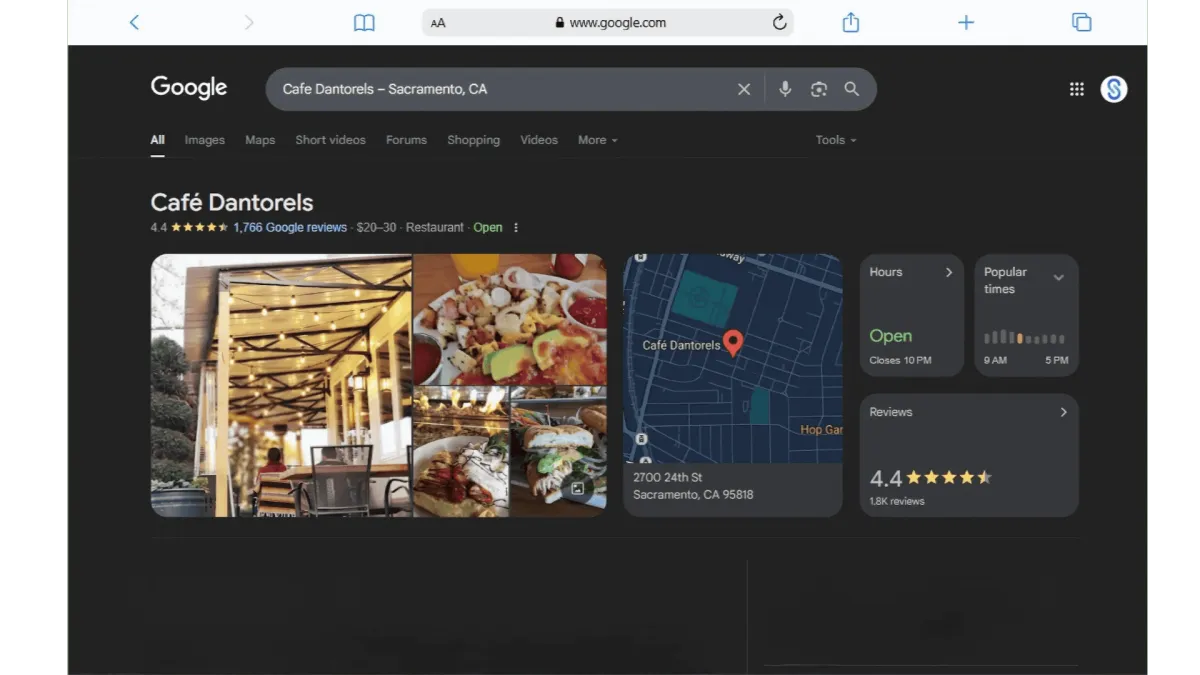Click the $20–30 price range

[x=377, y=228]
